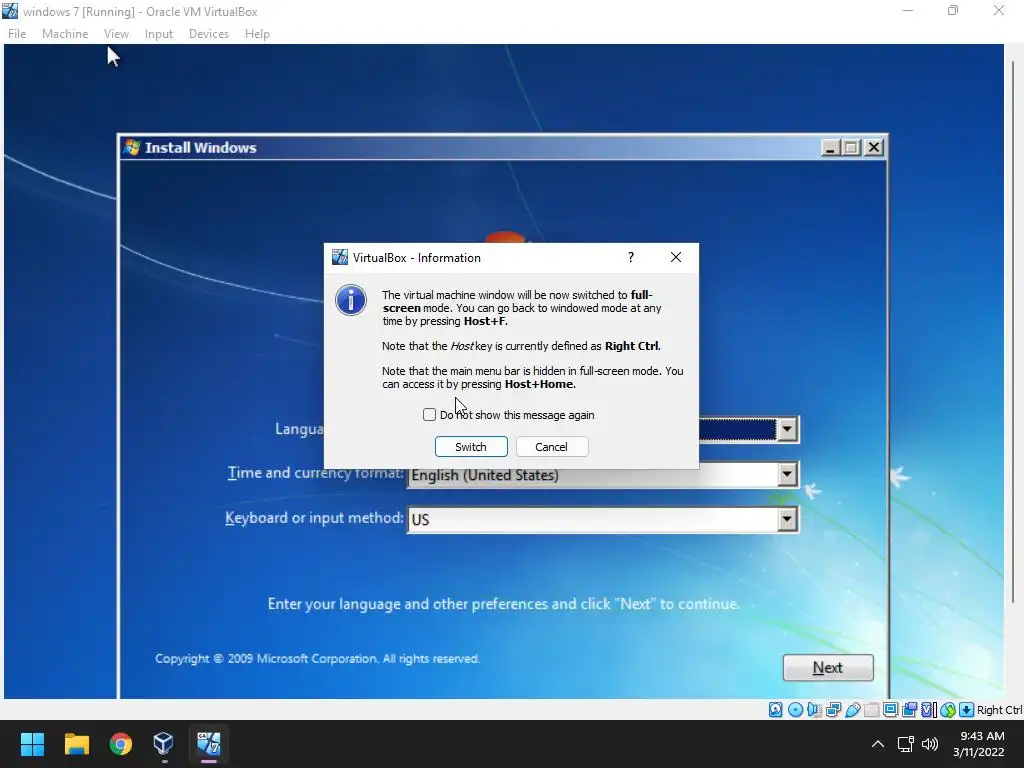This screenshot has height=768, width=1024.
Task: Launch Google Chrome from taskbar
Action: tap(121, 744)
